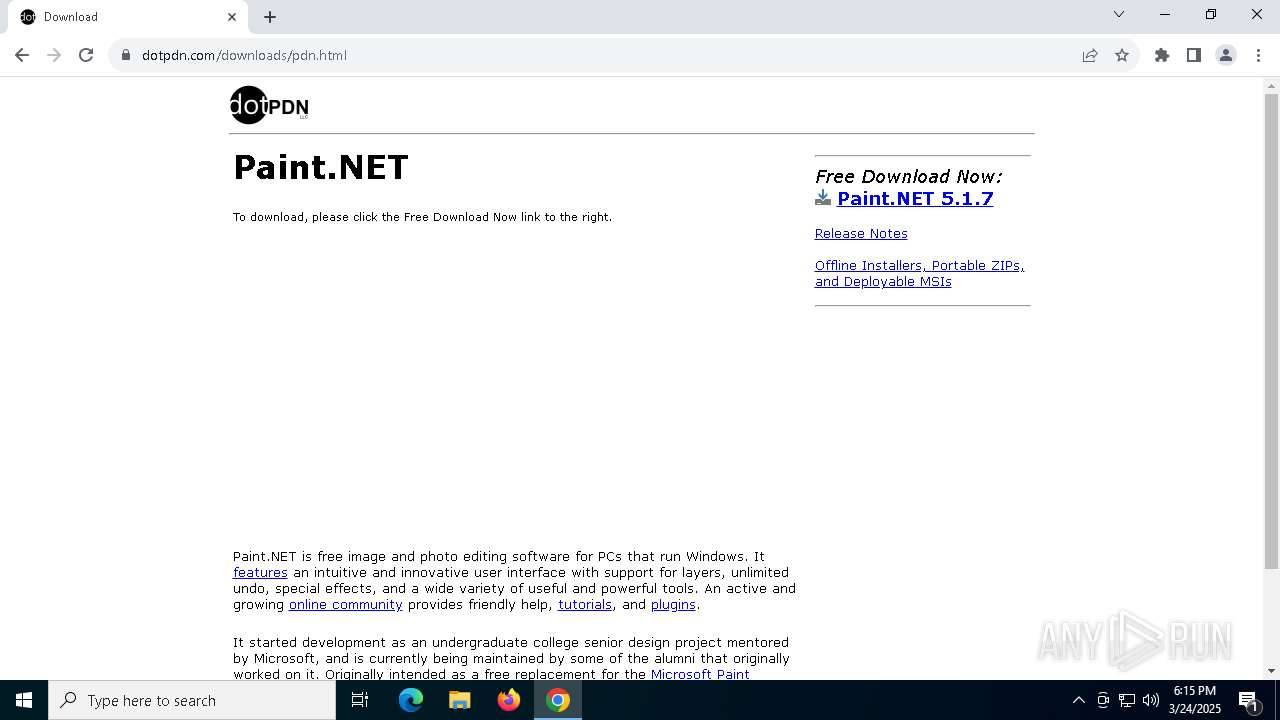The width and height of the screenshot is (1280, 720).
Task: Click the taskbar search box
Action: tap(192, 700)
